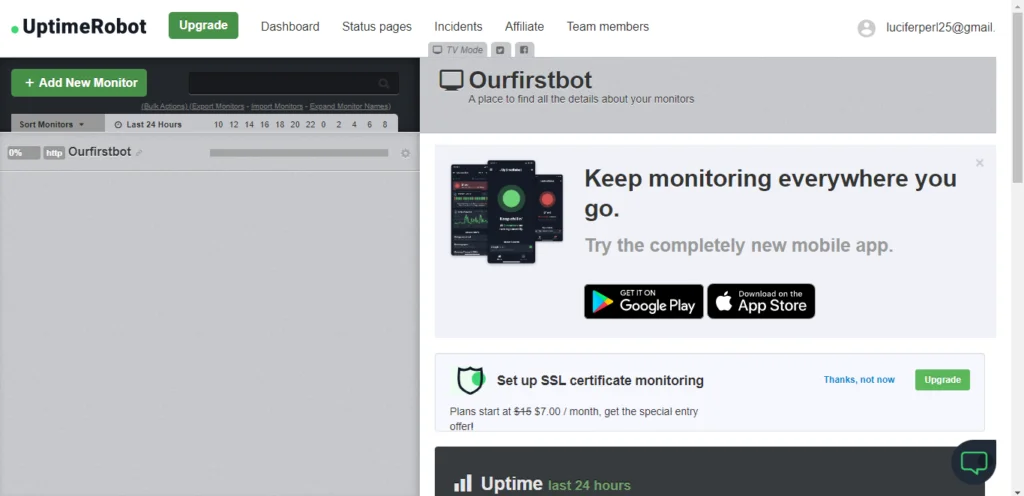Click the Ourfirstbot 24-hour uptime bar
Screen dimensions: 1024x496
299,153
